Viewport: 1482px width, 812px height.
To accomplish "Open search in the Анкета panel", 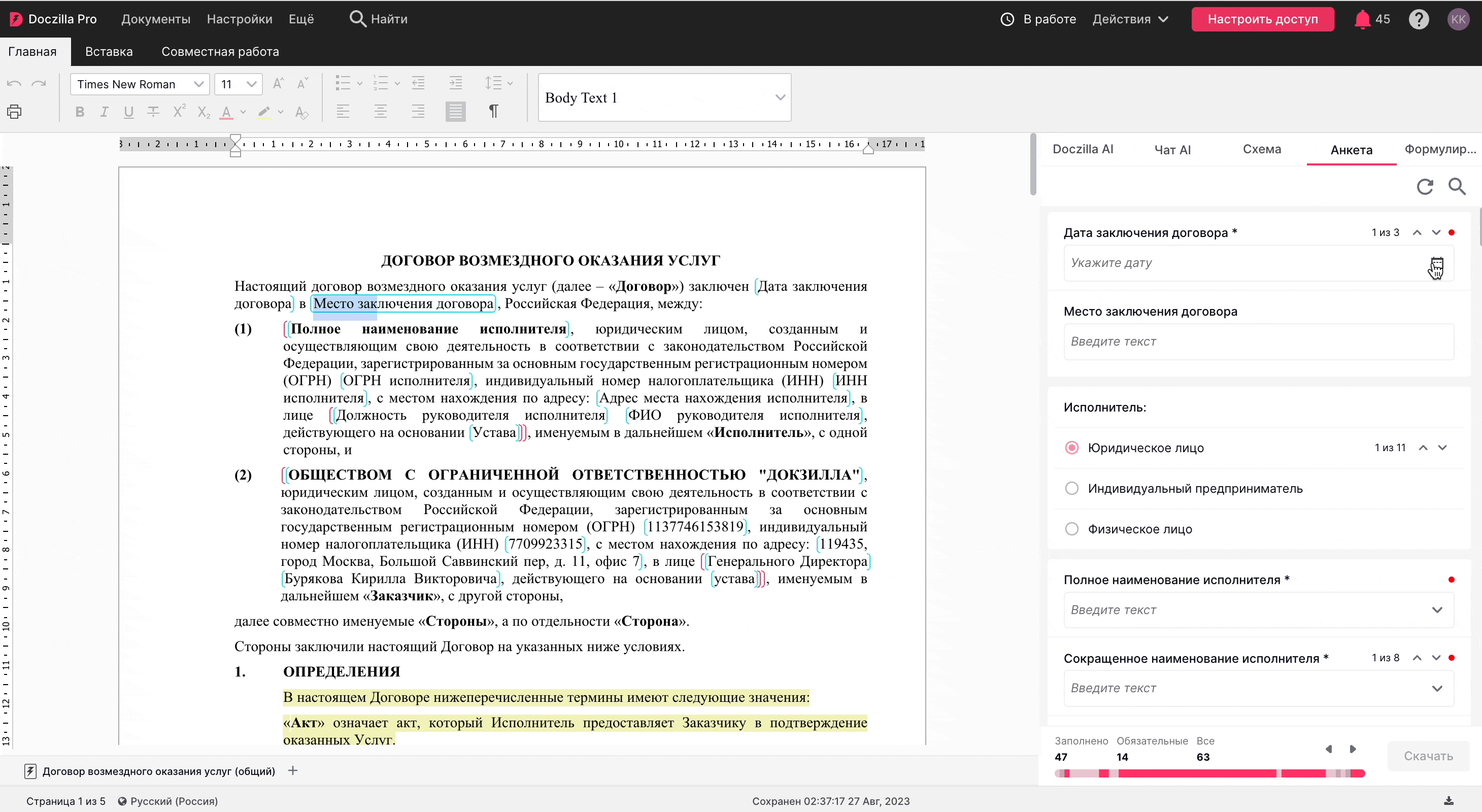I will pyautogui.click(x=1457, y=186).
